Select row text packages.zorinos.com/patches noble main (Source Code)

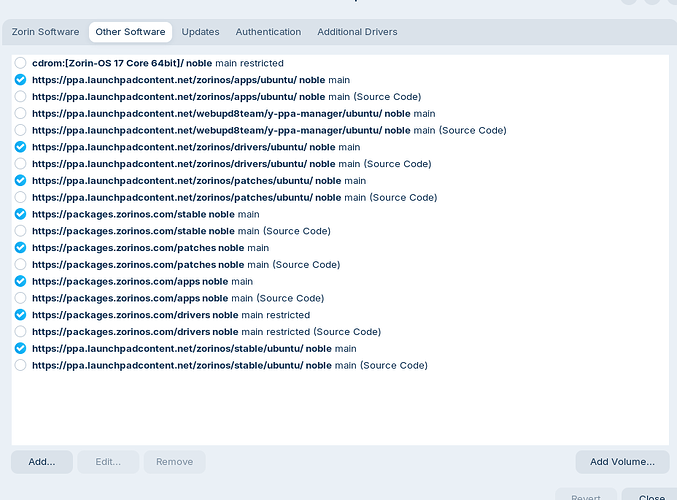click(x=186, y=265)
